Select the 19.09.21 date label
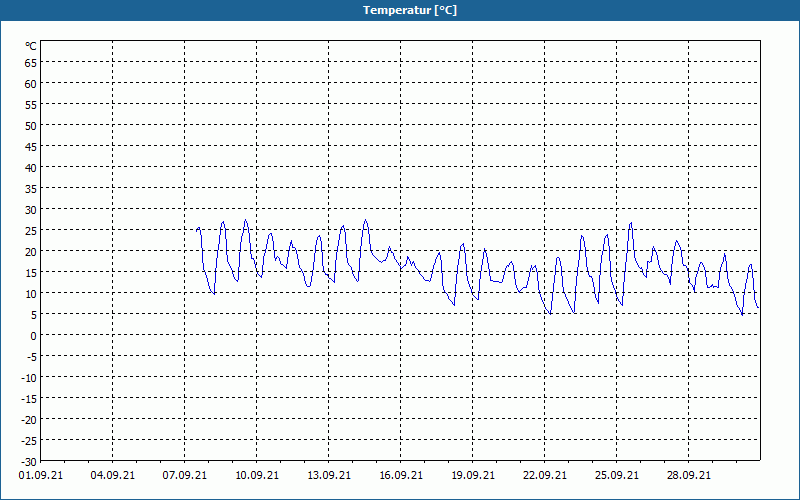 click(x=472, y=475)
